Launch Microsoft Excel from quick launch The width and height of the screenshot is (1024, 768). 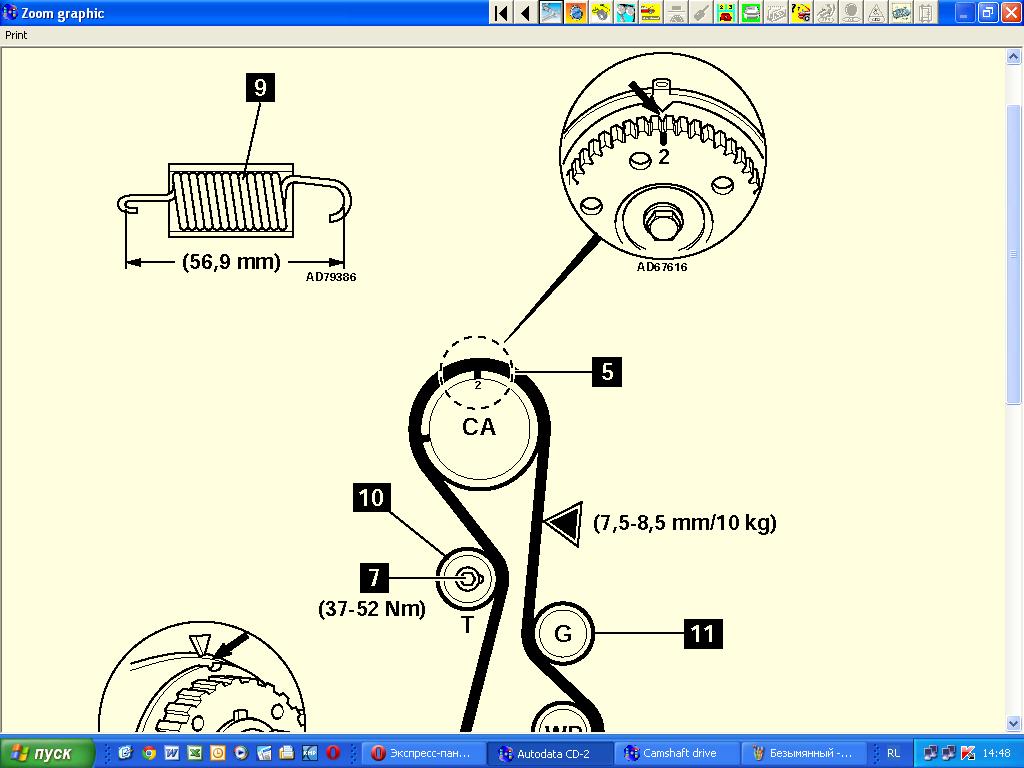(195, 753)
